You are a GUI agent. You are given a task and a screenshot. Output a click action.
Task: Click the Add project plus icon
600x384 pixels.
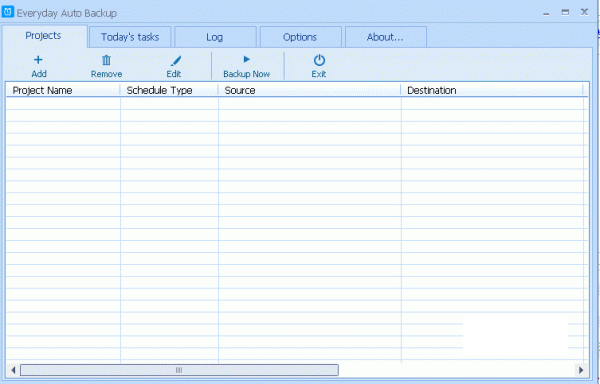(38, 60)
